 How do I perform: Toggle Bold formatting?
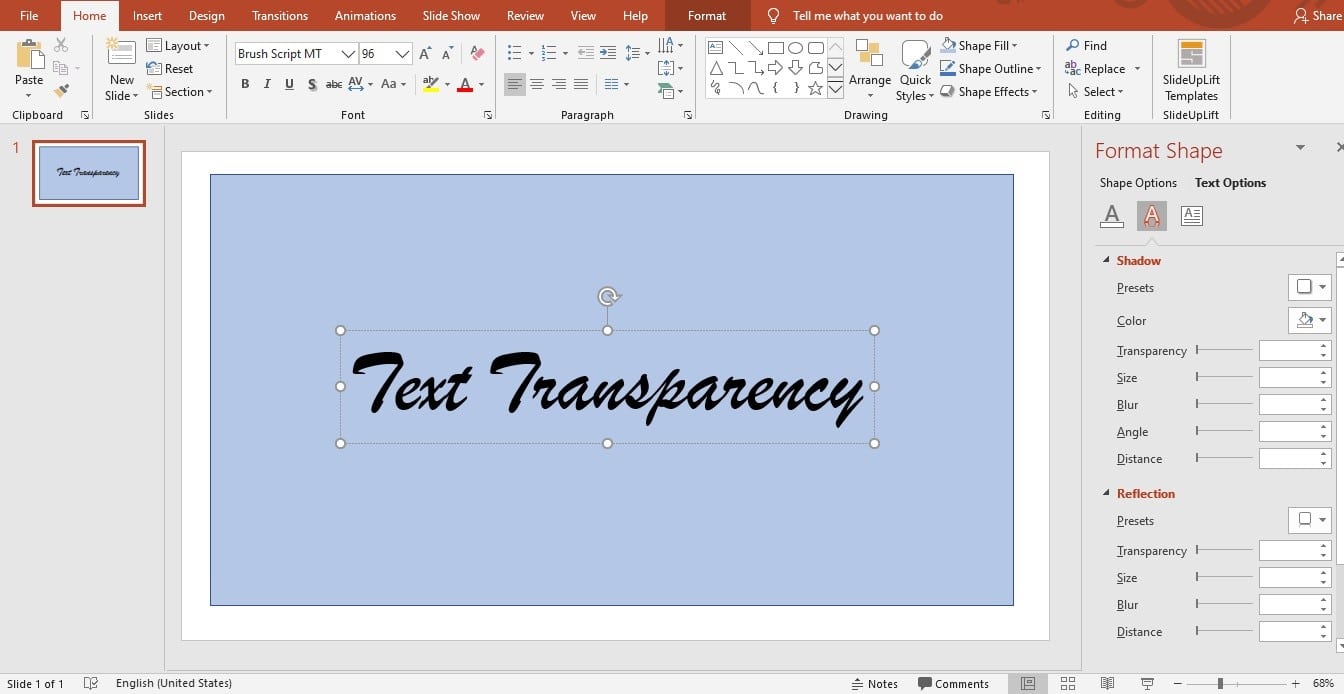(245, 85)
